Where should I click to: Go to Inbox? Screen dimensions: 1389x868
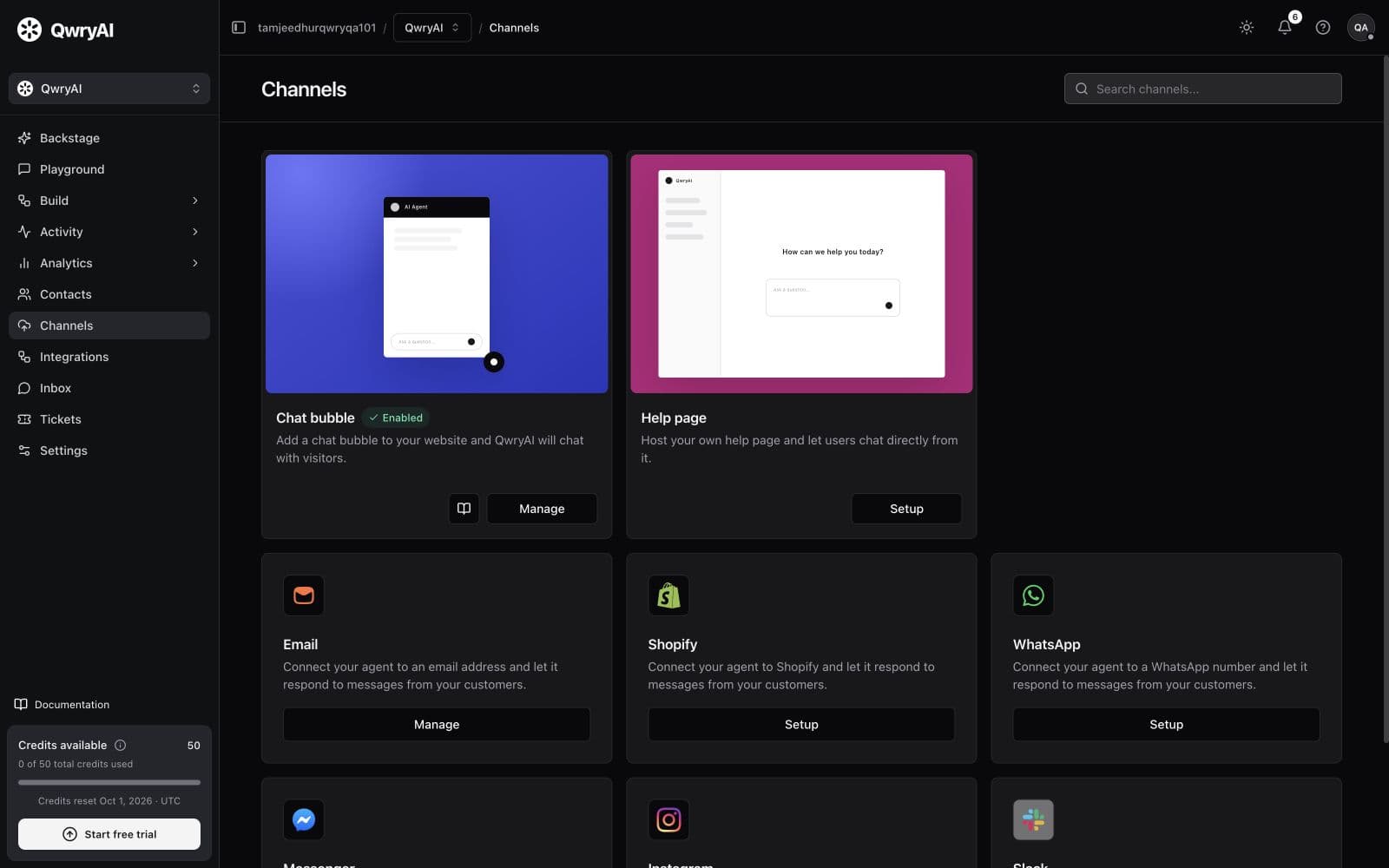109,388
